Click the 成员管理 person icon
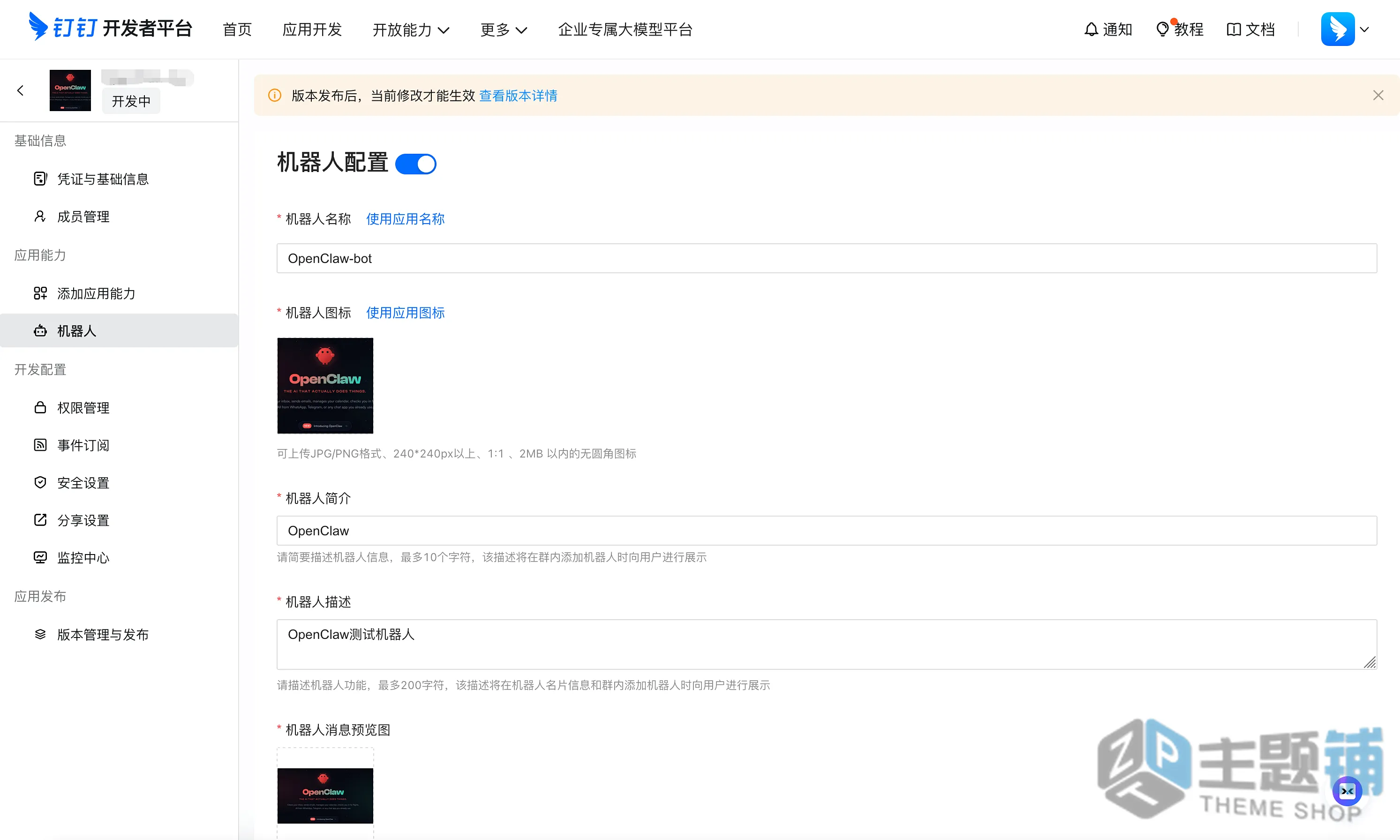Screen dimensions: 1400x840 [40, 216]
